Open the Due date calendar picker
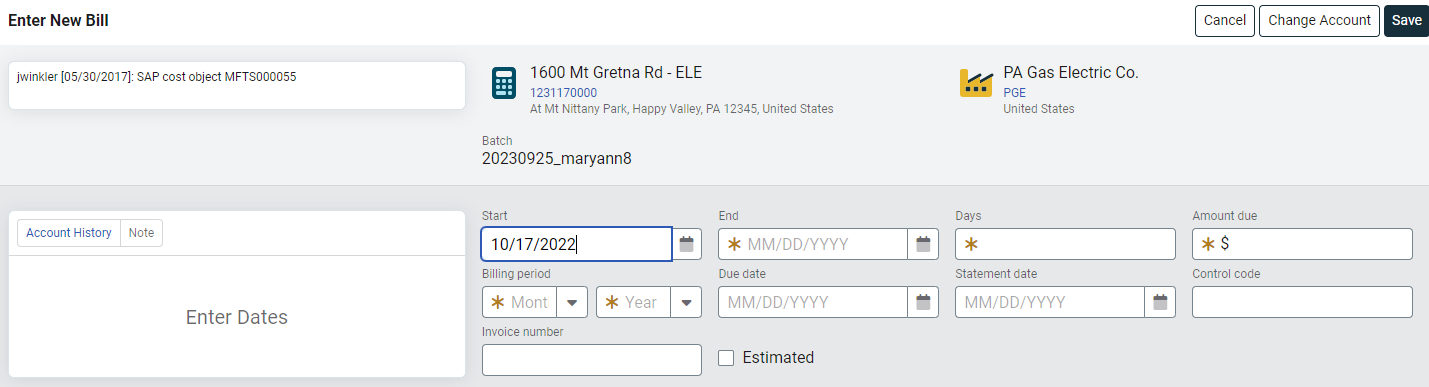Screen dimensions: 1429x387 (x=923, y=302)
